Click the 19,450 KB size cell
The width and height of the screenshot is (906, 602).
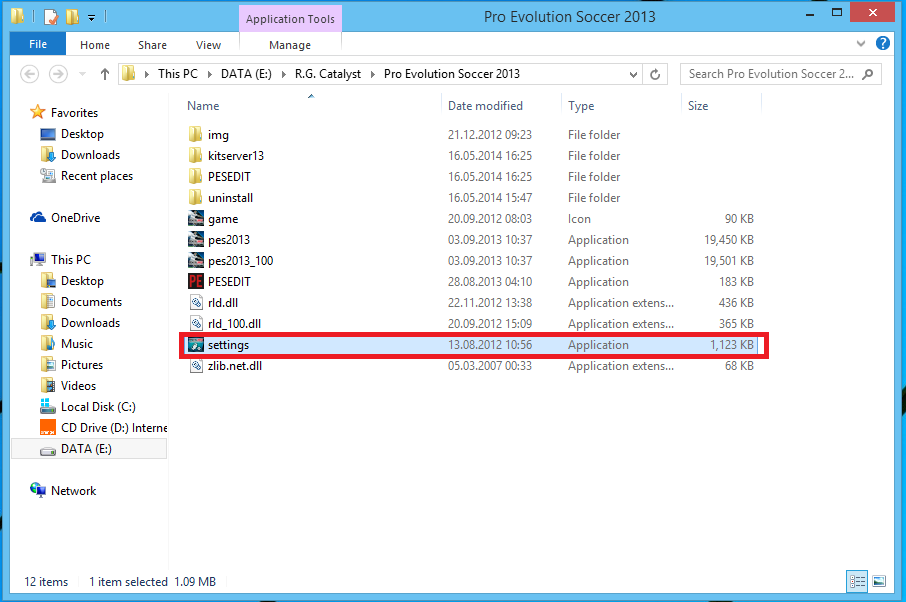tap(729, 240)
